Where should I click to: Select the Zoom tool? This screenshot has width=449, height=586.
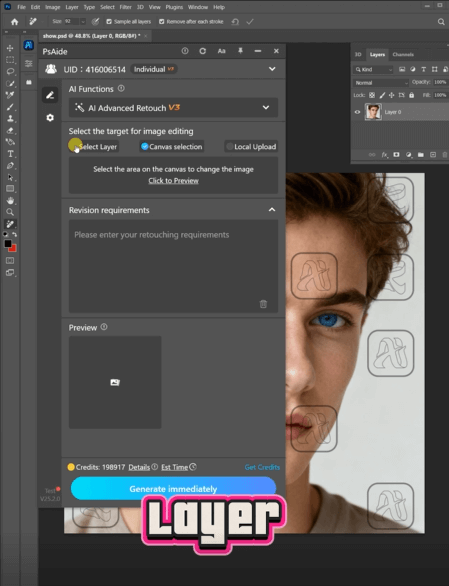point(10,212)
